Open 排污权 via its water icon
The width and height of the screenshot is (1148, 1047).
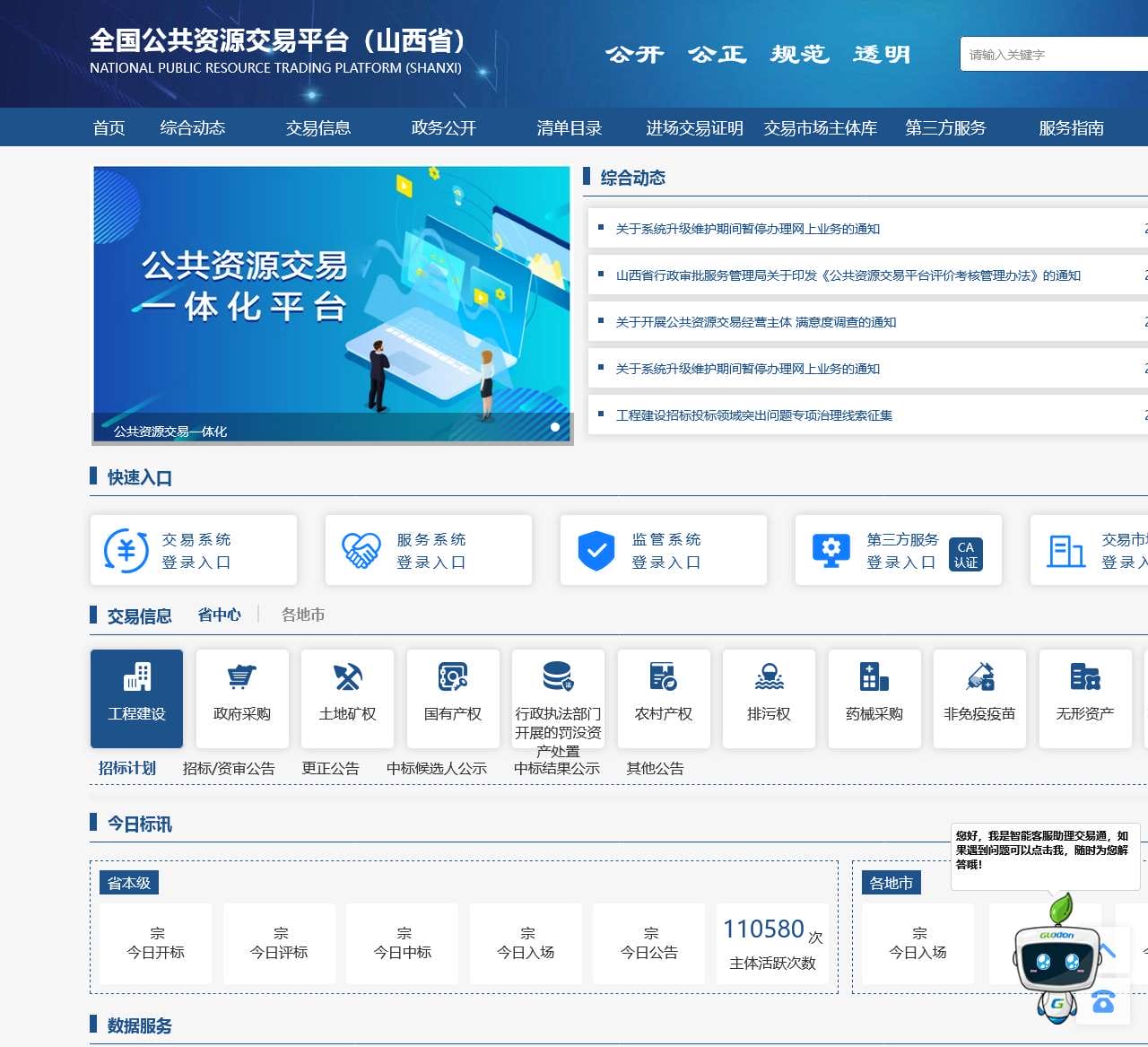[x=769, y=677]
